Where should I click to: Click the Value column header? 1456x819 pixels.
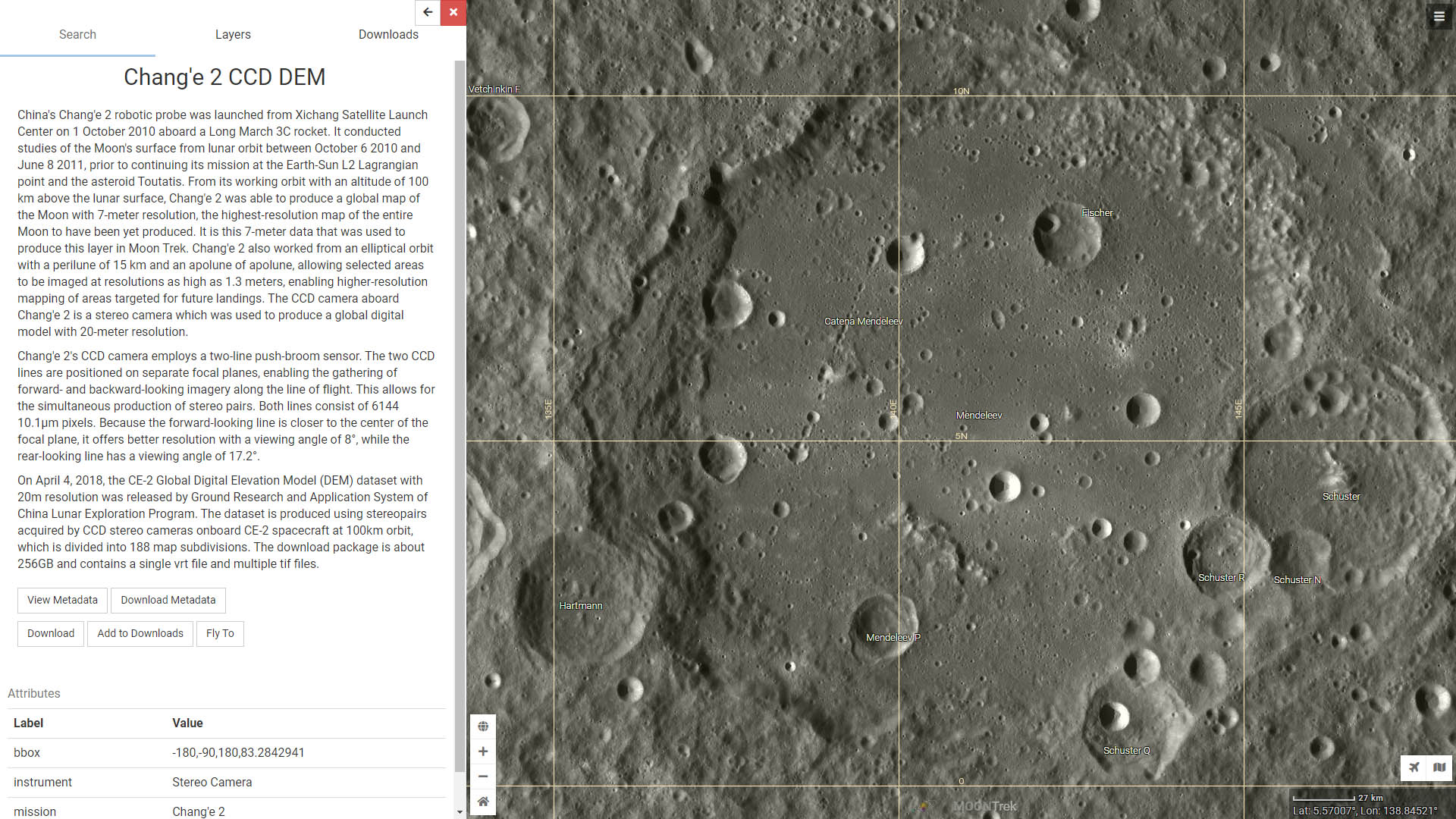click(187, 723)
